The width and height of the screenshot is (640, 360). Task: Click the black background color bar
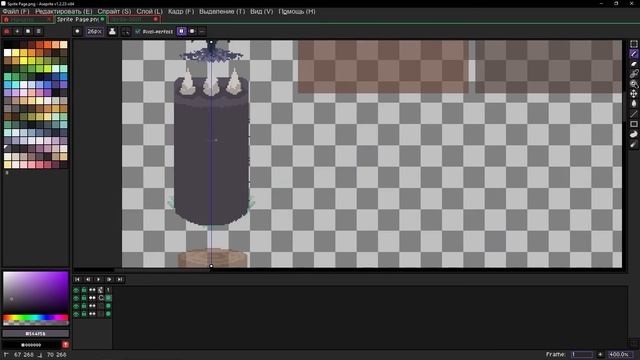coord(32,345)
